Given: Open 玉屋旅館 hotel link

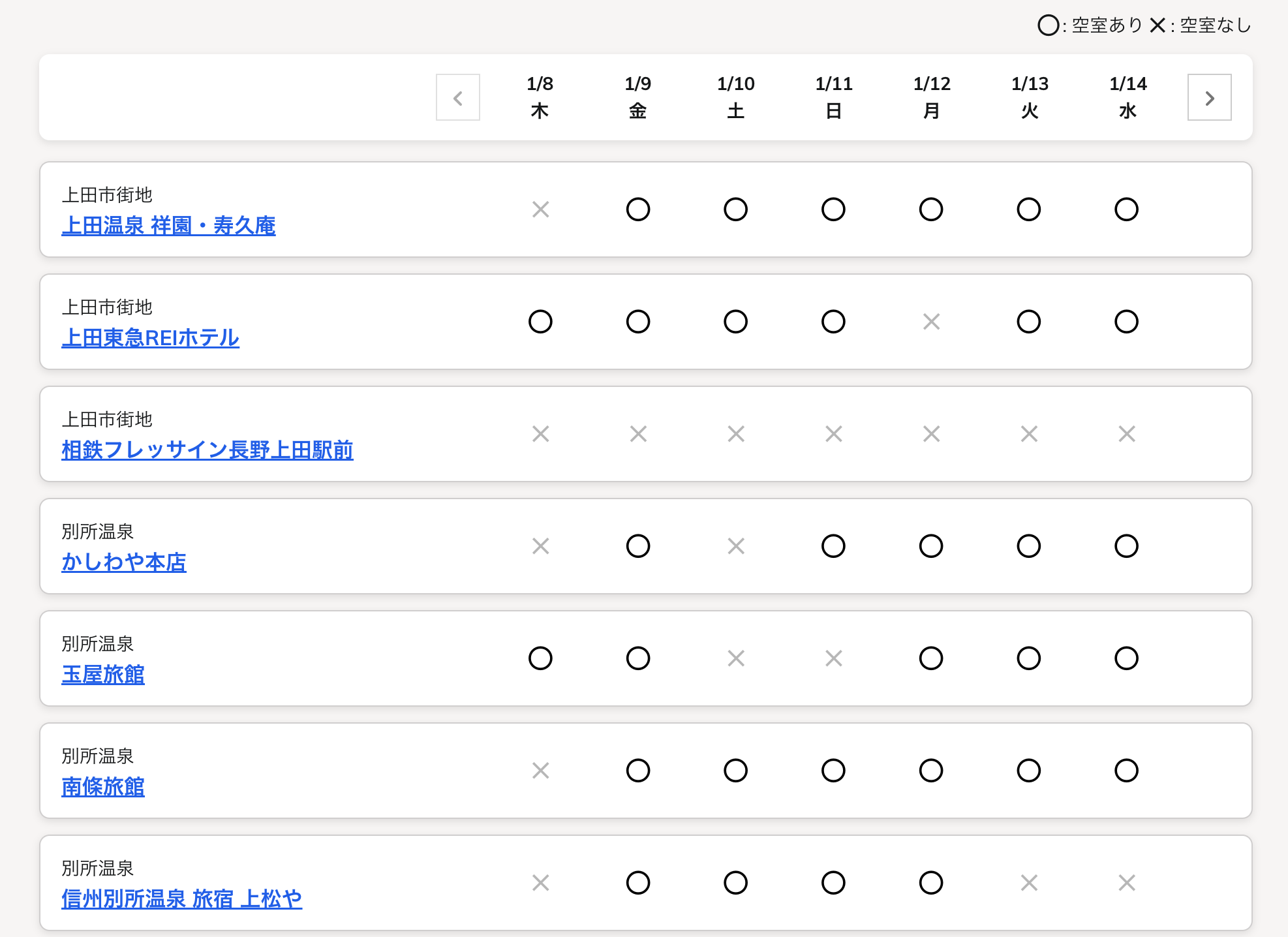Looking at the screenshot, I should coord(103,675).
